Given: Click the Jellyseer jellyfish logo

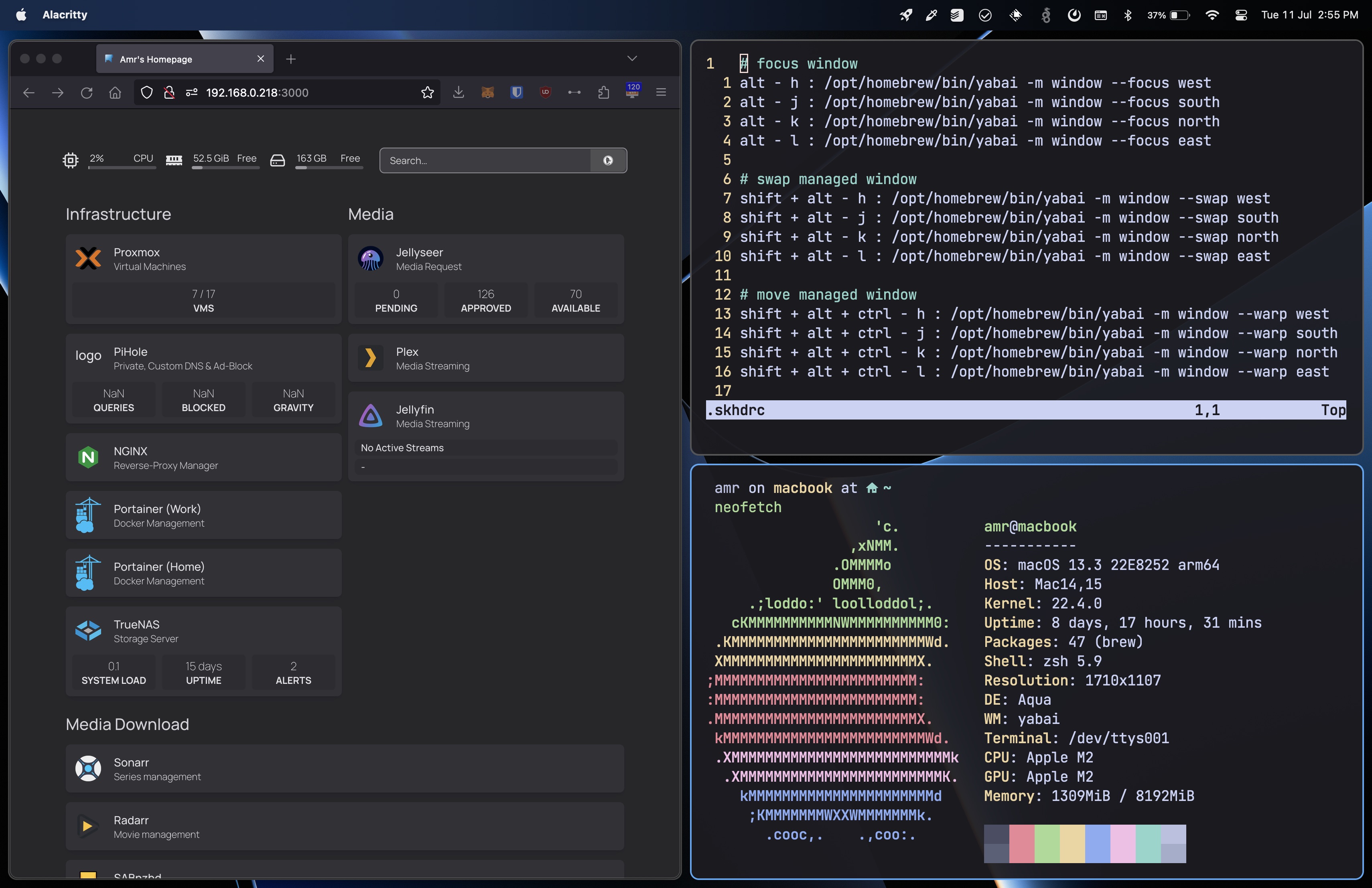Looking at the screenshot, I should coord(371,259).
